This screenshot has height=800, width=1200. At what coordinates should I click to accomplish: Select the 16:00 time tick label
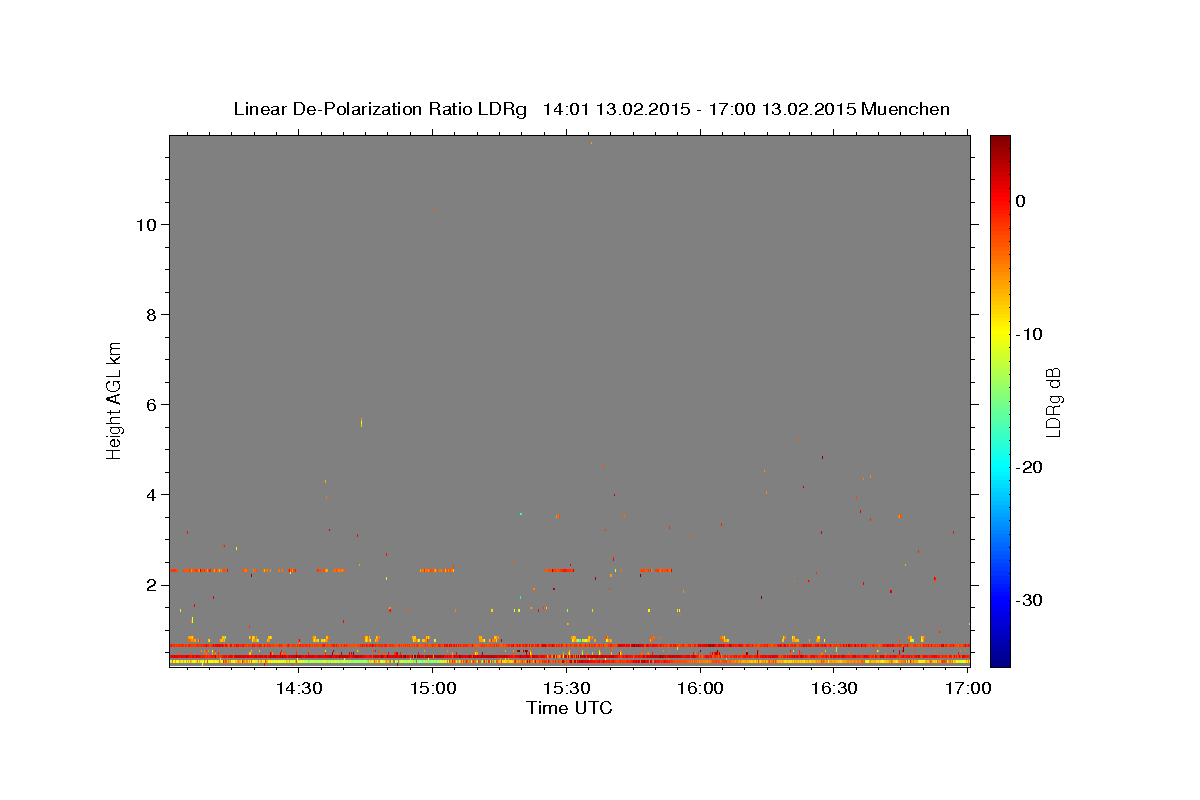tap(700, 689)
